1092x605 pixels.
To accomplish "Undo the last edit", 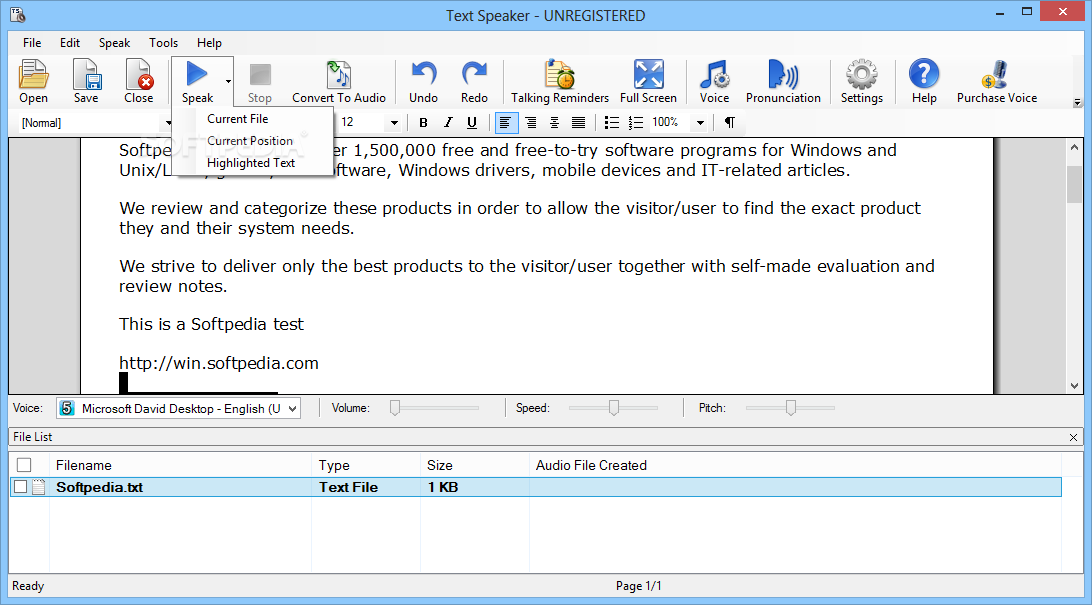I will coord(423,81).
